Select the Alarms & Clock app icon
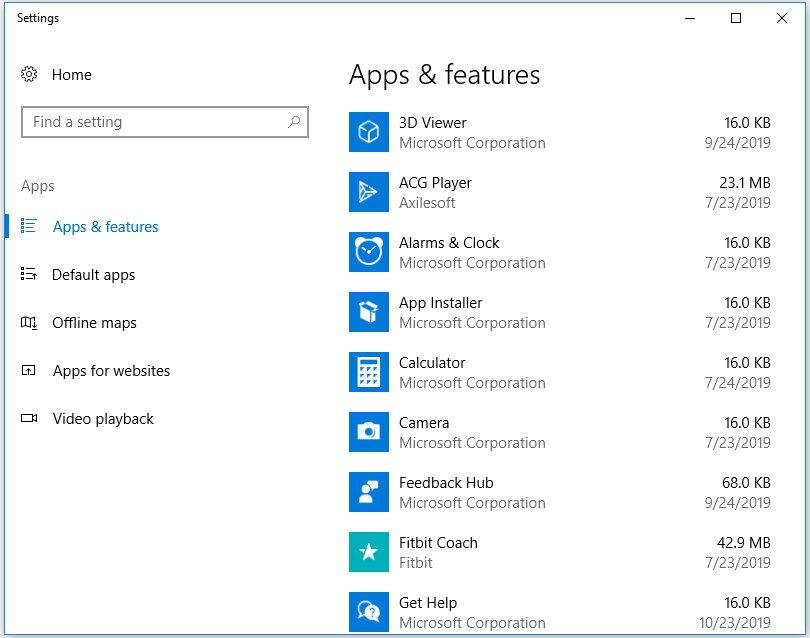The width and height of the screenshot is (810, 638). click(x=369, y=252)
